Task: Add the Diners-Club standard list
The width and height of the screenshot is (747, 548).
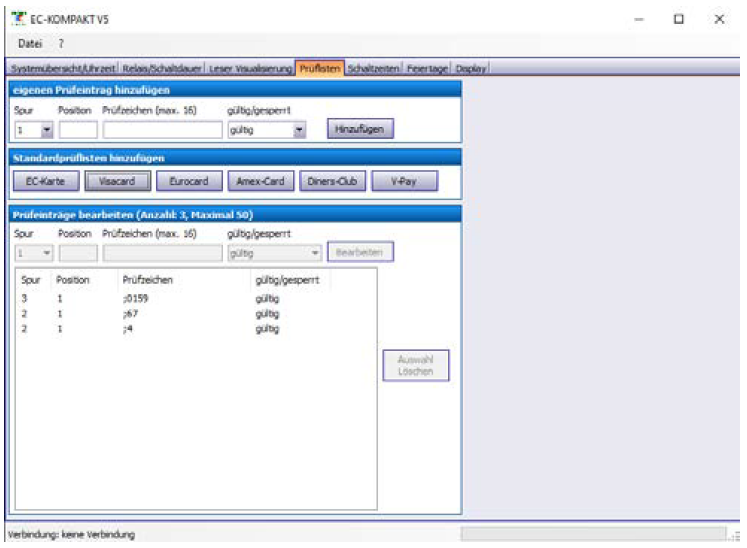Action: pyautogui.click(x=333, y=181)
